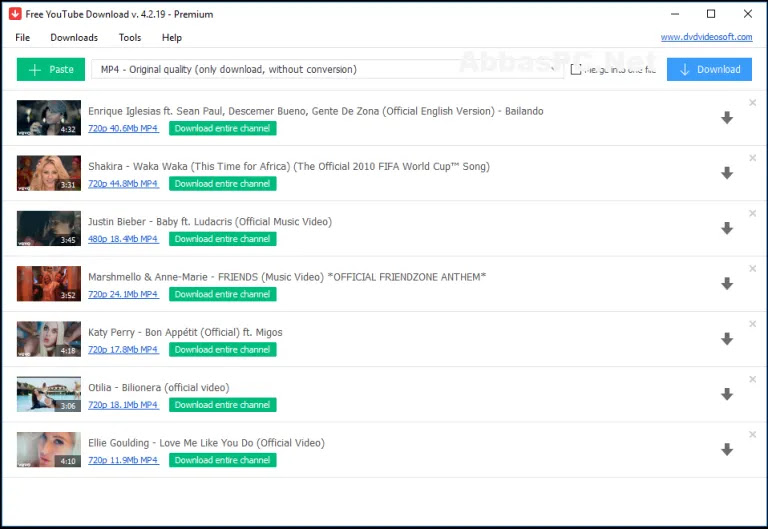
Task: Select the title 'Ellie Goulding - Love Me Like You Do'
Action: (x=206, y=443)
